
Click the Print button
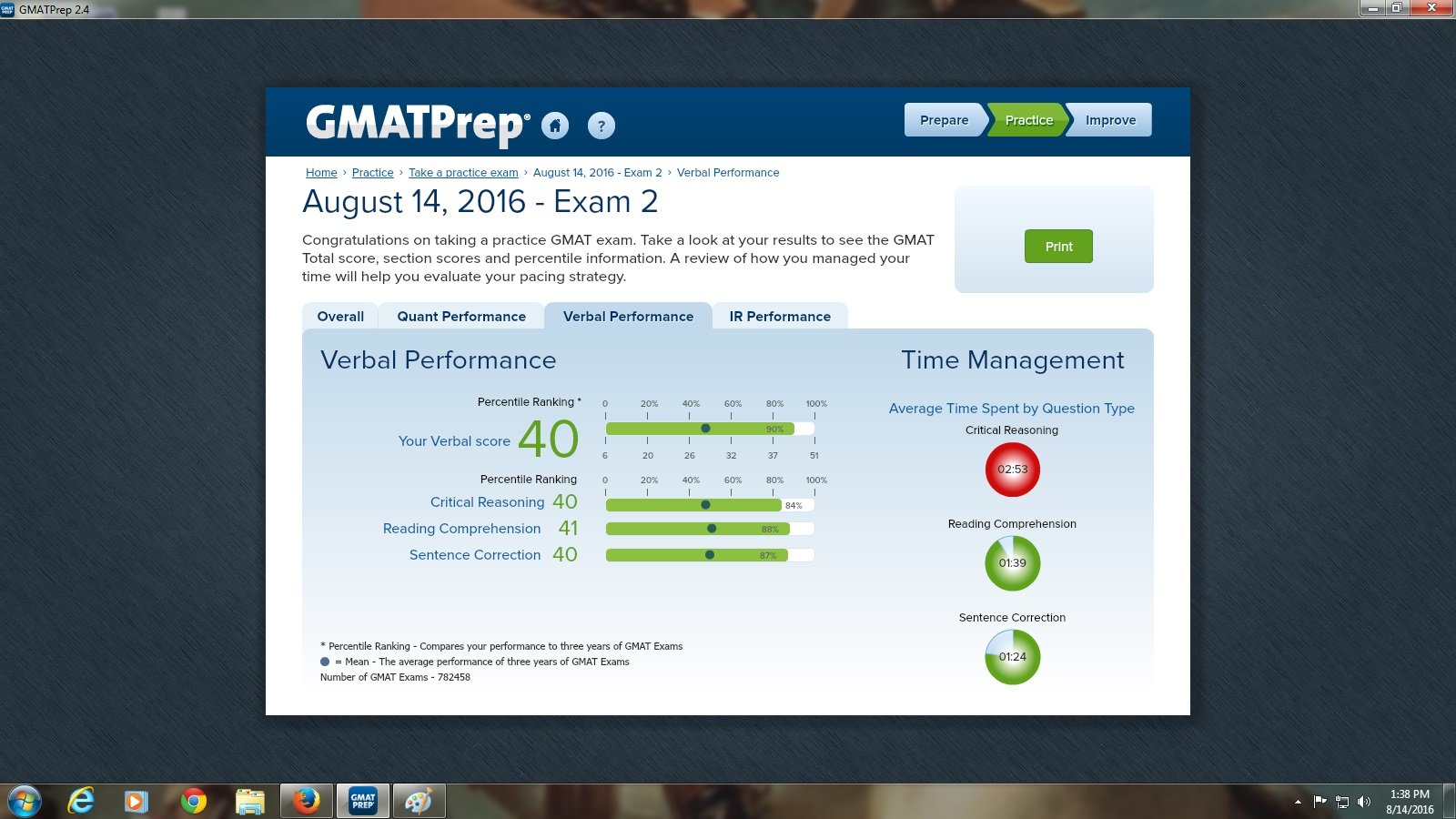(1057, 246)
